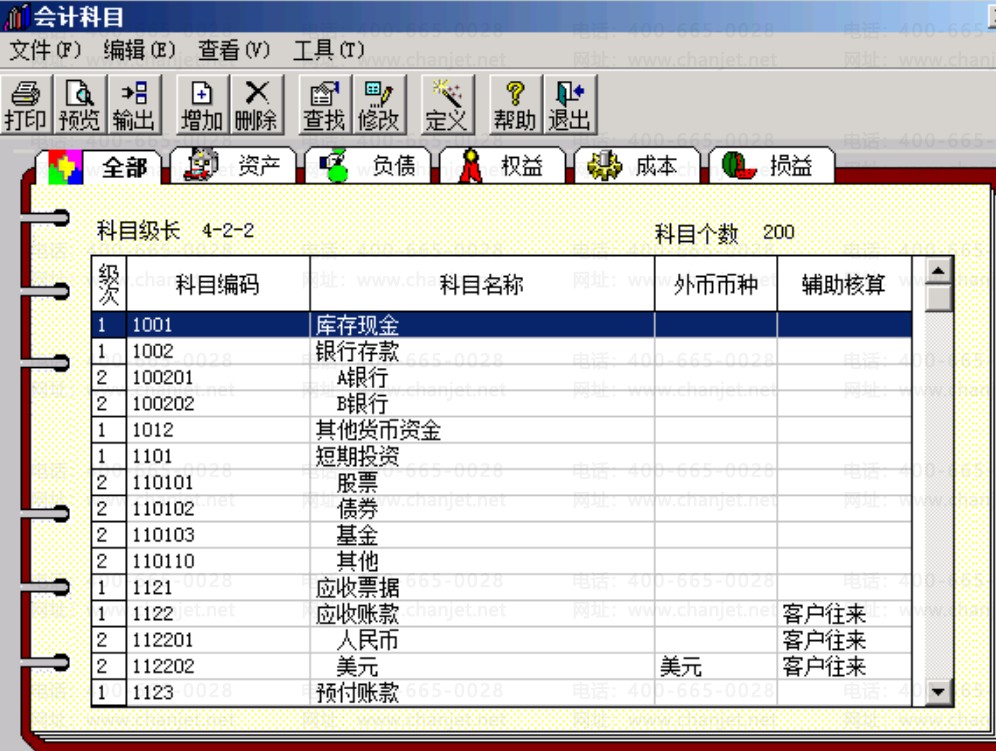The image size is (996, 751).
Task: Click the 科目编码 column header
Action: tap(218, 284)
